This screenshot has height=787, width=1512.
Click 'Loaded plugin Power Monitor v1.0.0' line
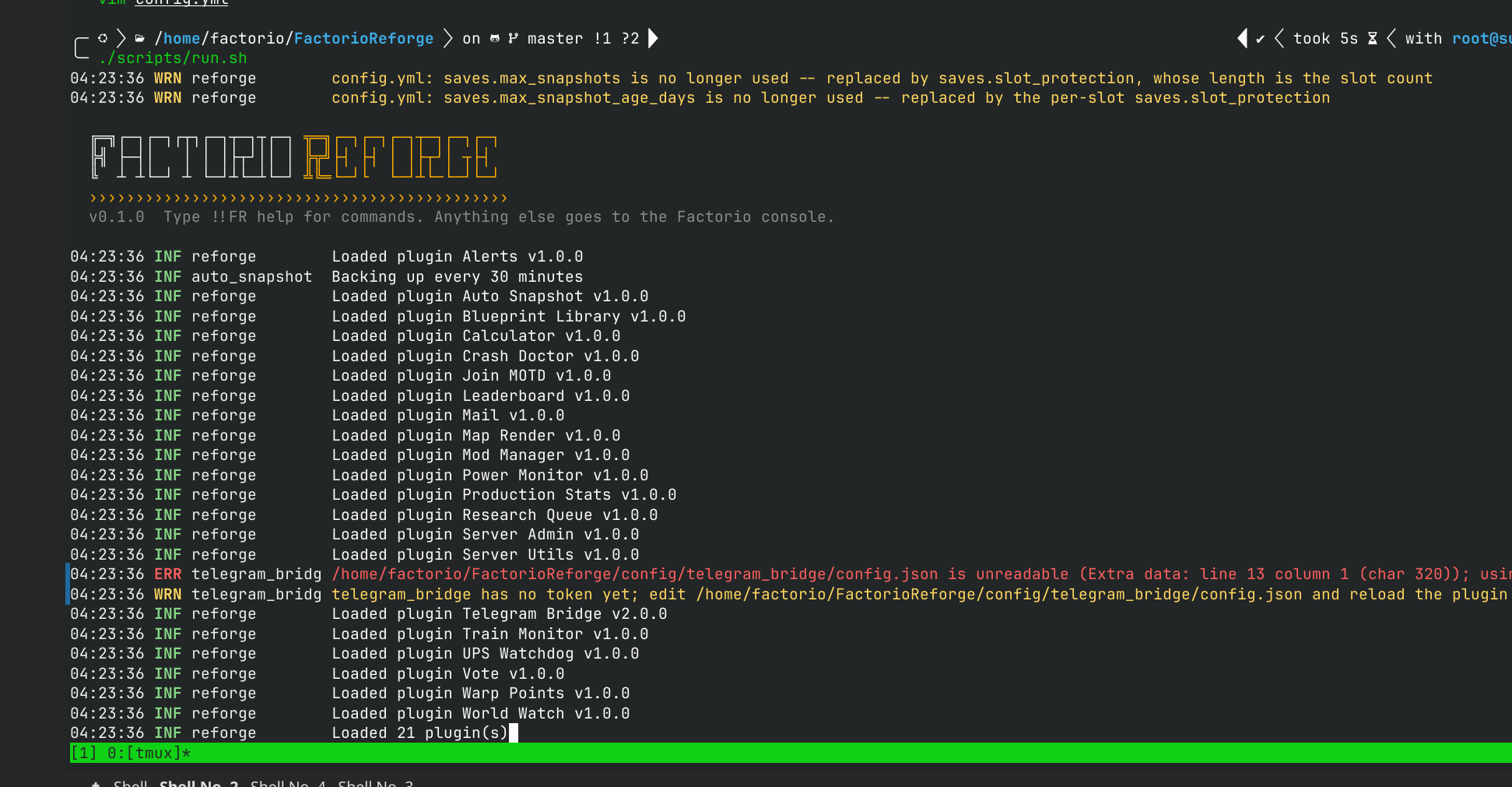click(x=489, y=476)
